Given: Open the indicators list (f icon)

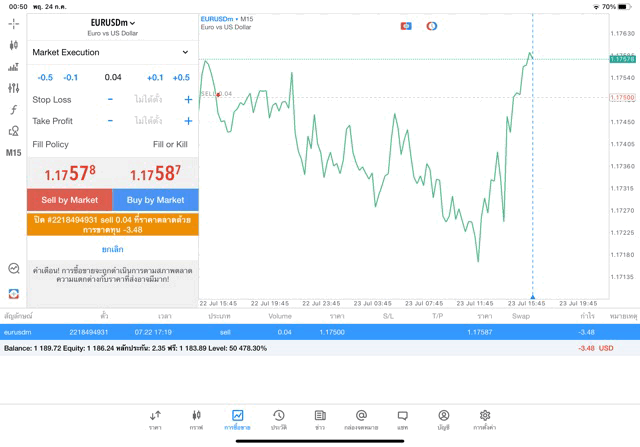Looking at the screenshot, I should pos(13,109).
